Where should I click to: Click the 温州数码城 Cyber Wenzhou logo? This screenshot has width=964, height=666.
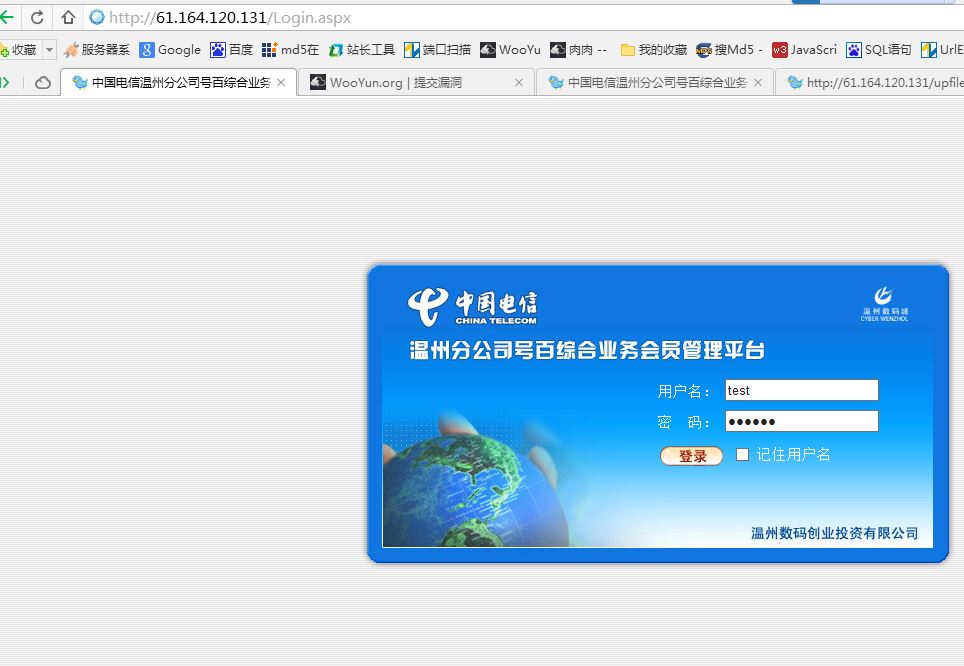click(884, 304)
